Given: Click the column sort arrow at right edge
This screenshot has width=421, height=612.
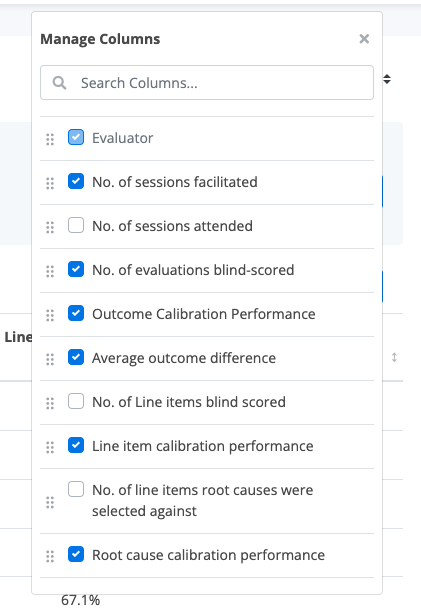Looking at the screenshot, I should click(x=394, y=357).
